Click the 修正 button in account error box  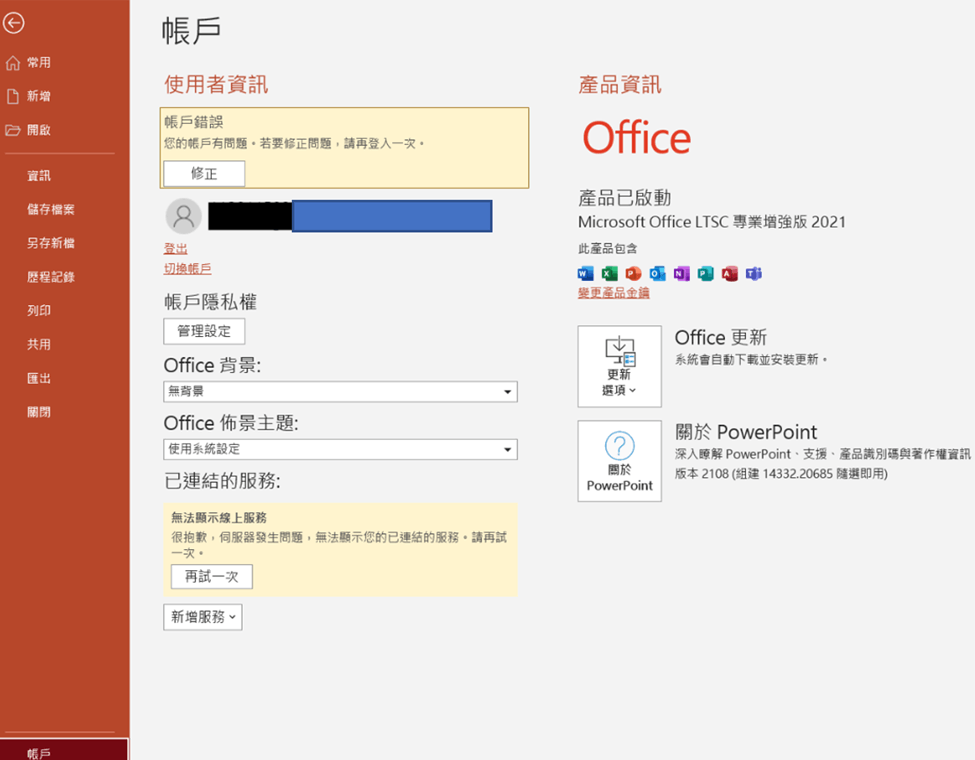pos(204,174)
